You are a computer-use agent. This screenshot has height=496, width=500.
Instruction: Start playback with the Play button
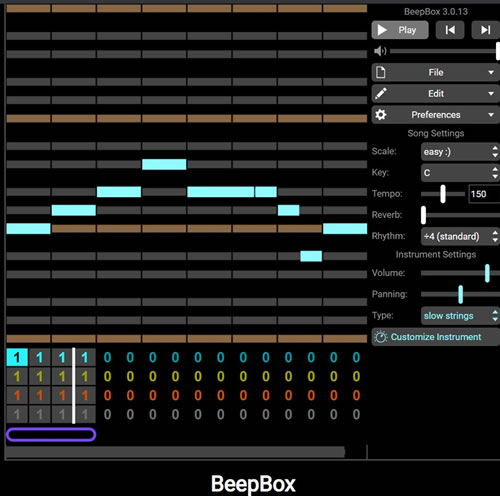(400, 30)
